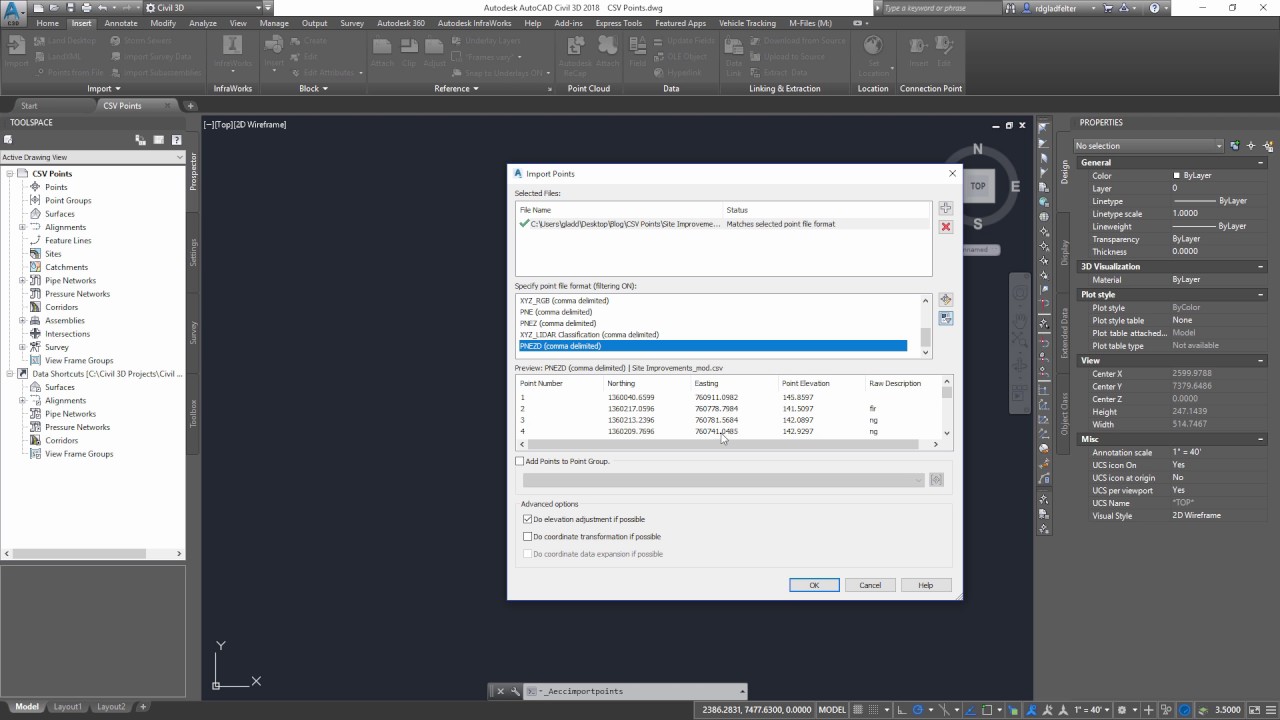Select the file row in Selected Files
The height and width of the screenshot is (720, 1280).
click(724, 224)
